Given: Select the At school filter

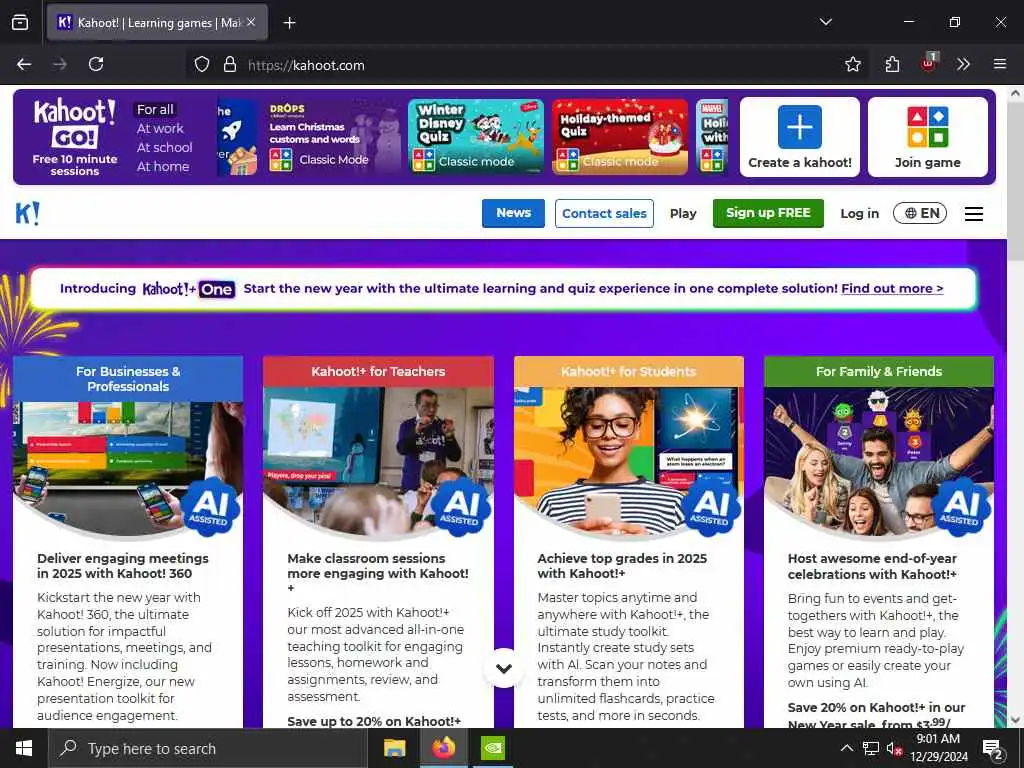Looking at the screenshot, I should click(x=164, y=148).
